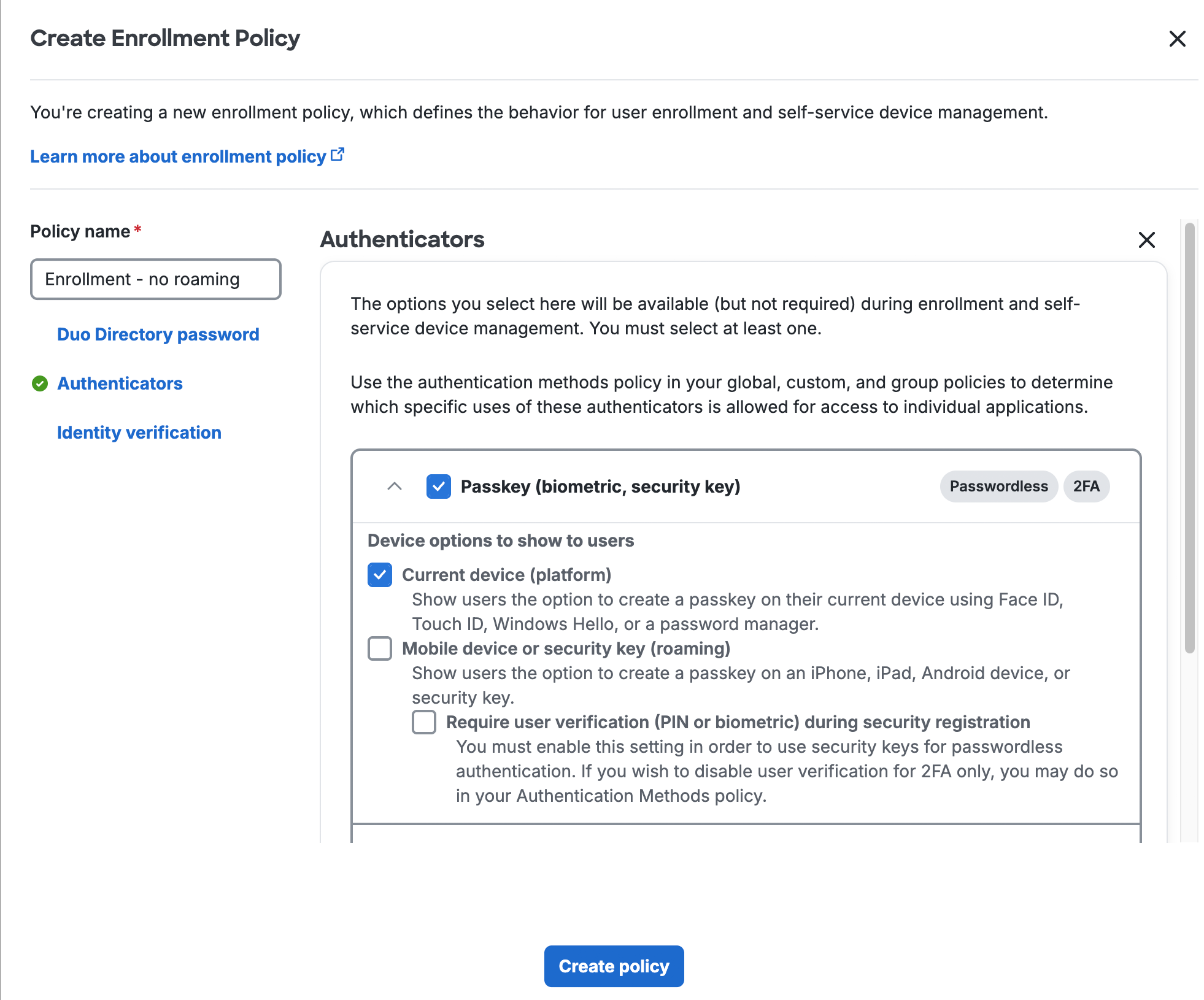Close the Create Enrollment Policy dialog
Viewport: 1204px width, 1000px height.
pos(1178,39)
